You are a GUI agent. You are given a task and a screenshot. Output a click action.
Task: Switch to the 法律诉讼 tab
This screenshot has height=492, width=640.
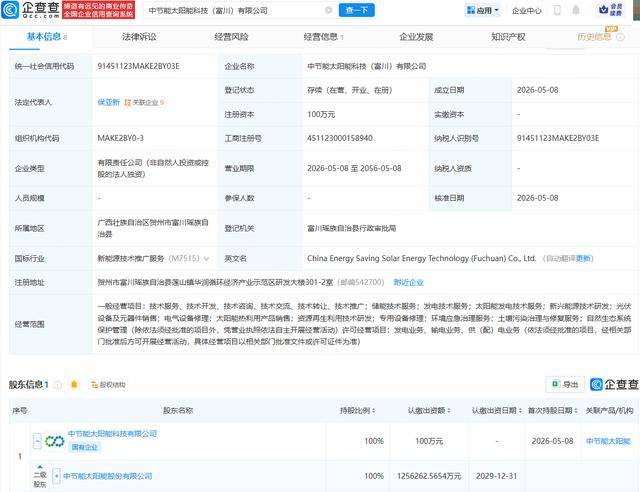[x=139, y=37]
